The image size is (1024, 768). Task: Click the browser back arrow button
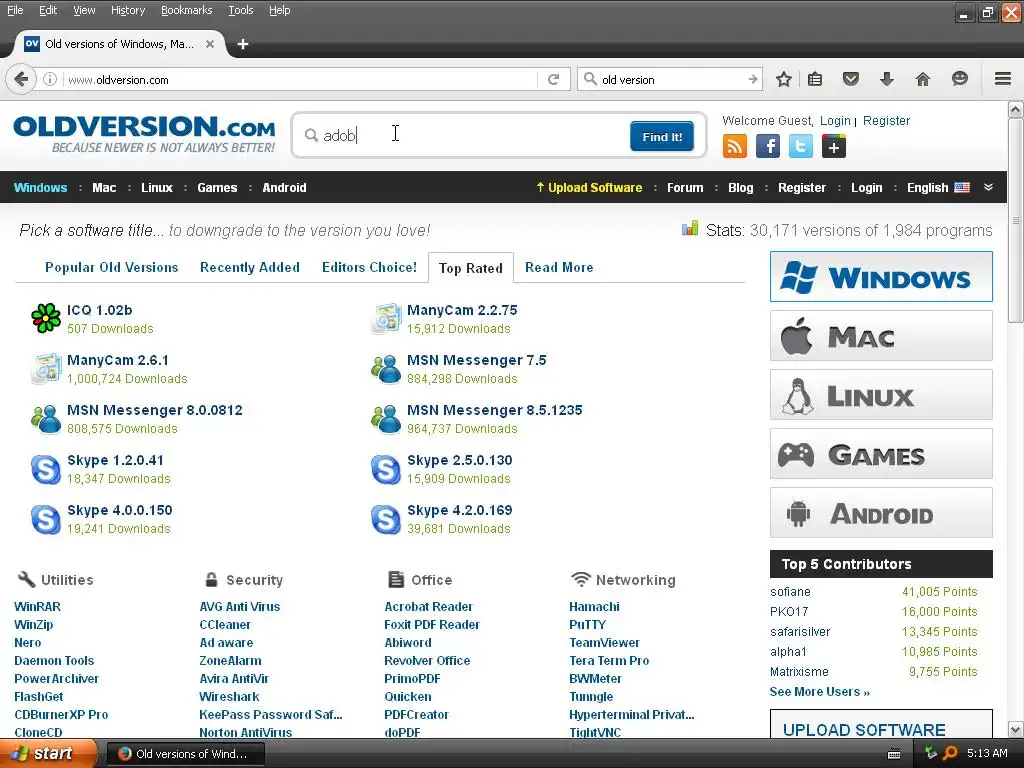click(x=21, y=80)
